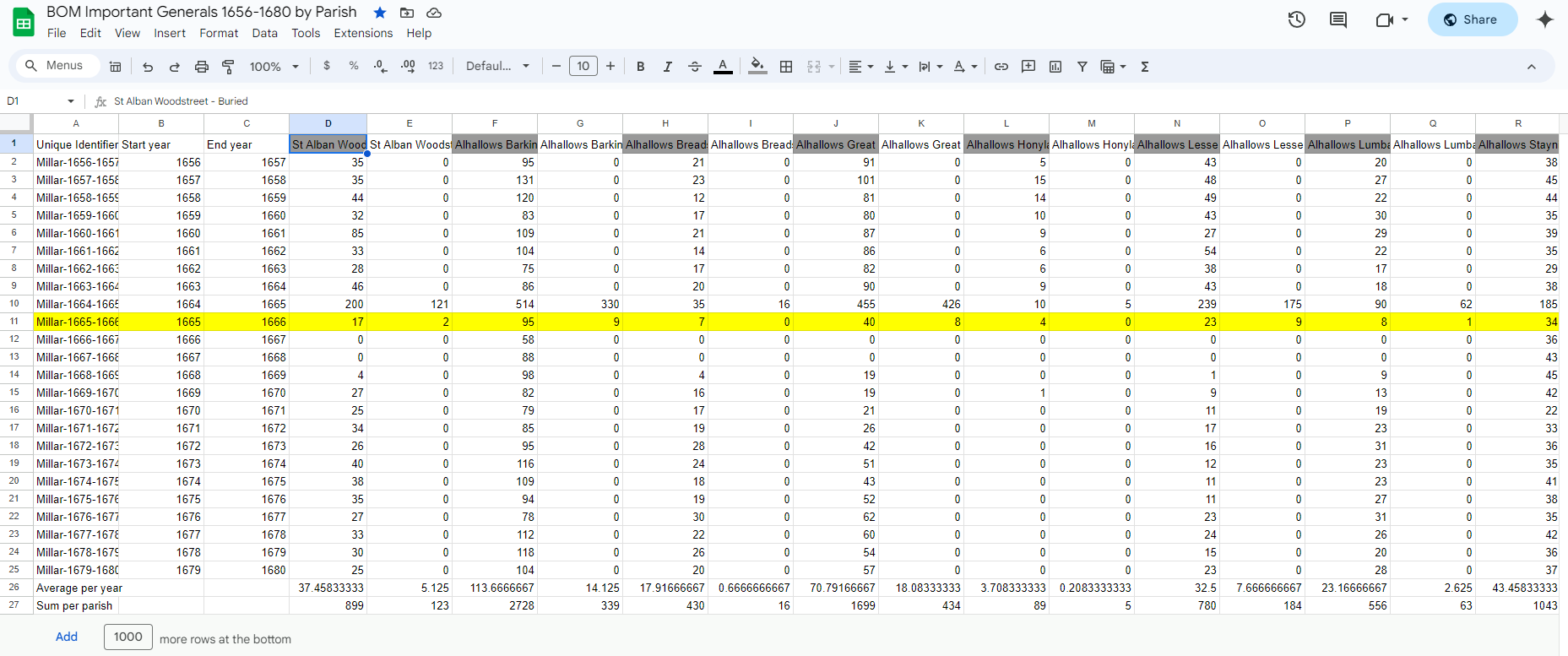
Task: Redo the last action
Action: 175,67
